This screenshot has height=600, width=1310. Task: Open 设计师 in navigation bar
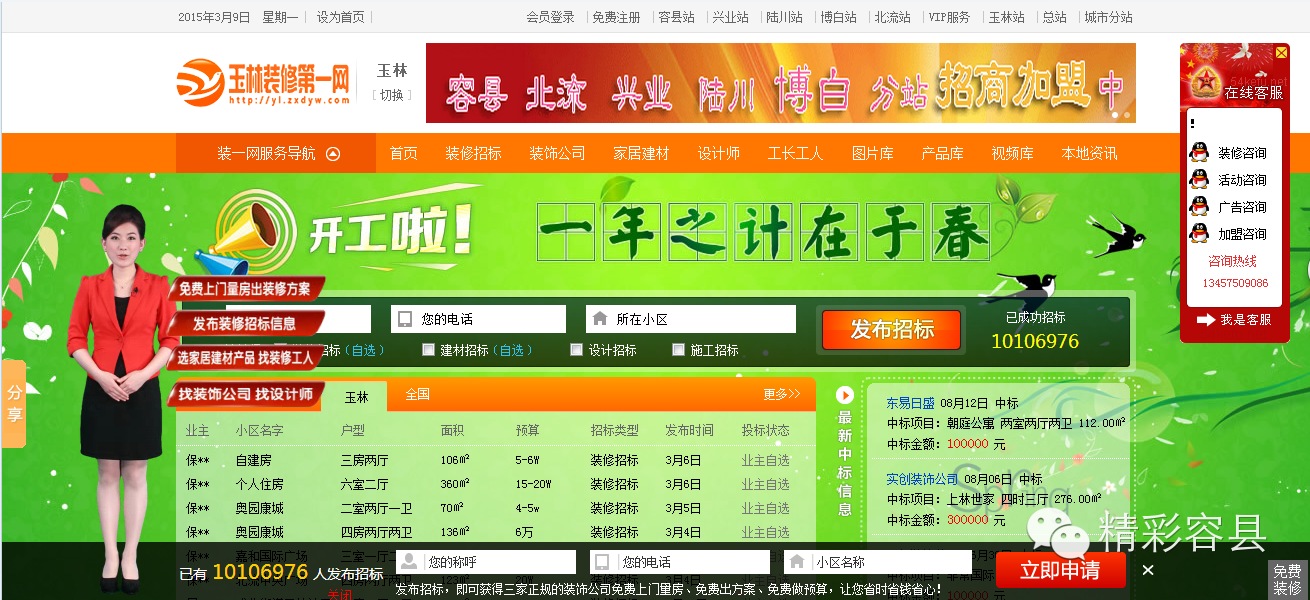click(x=718, y=154)
